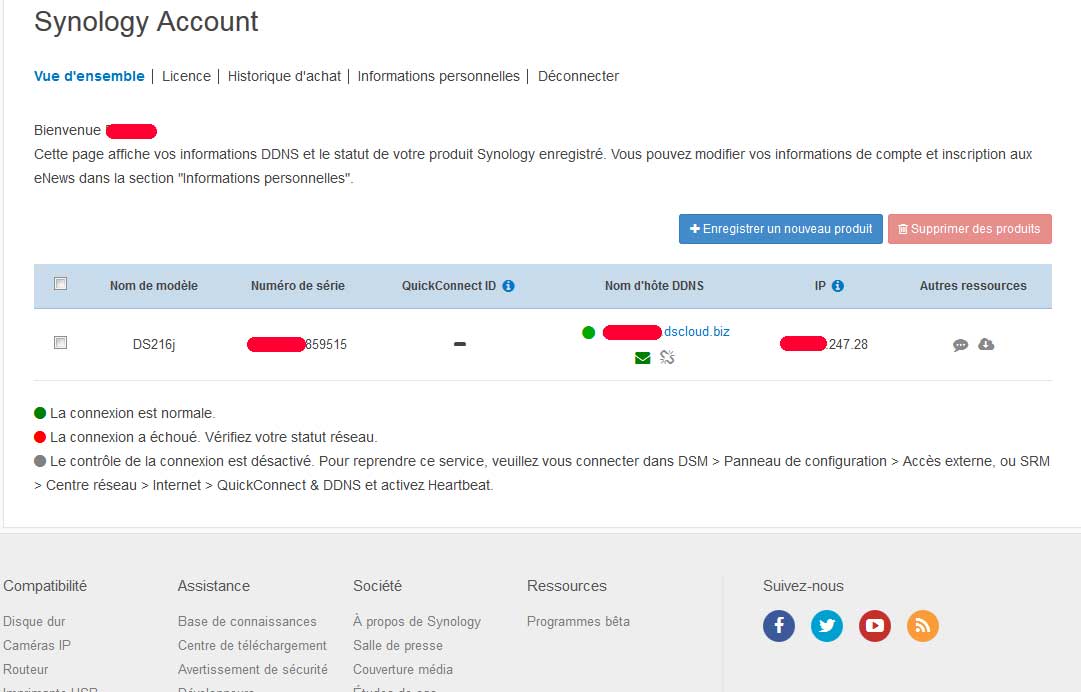
Task: Click the IP address ending 247.28
Action: click(824, 344)
